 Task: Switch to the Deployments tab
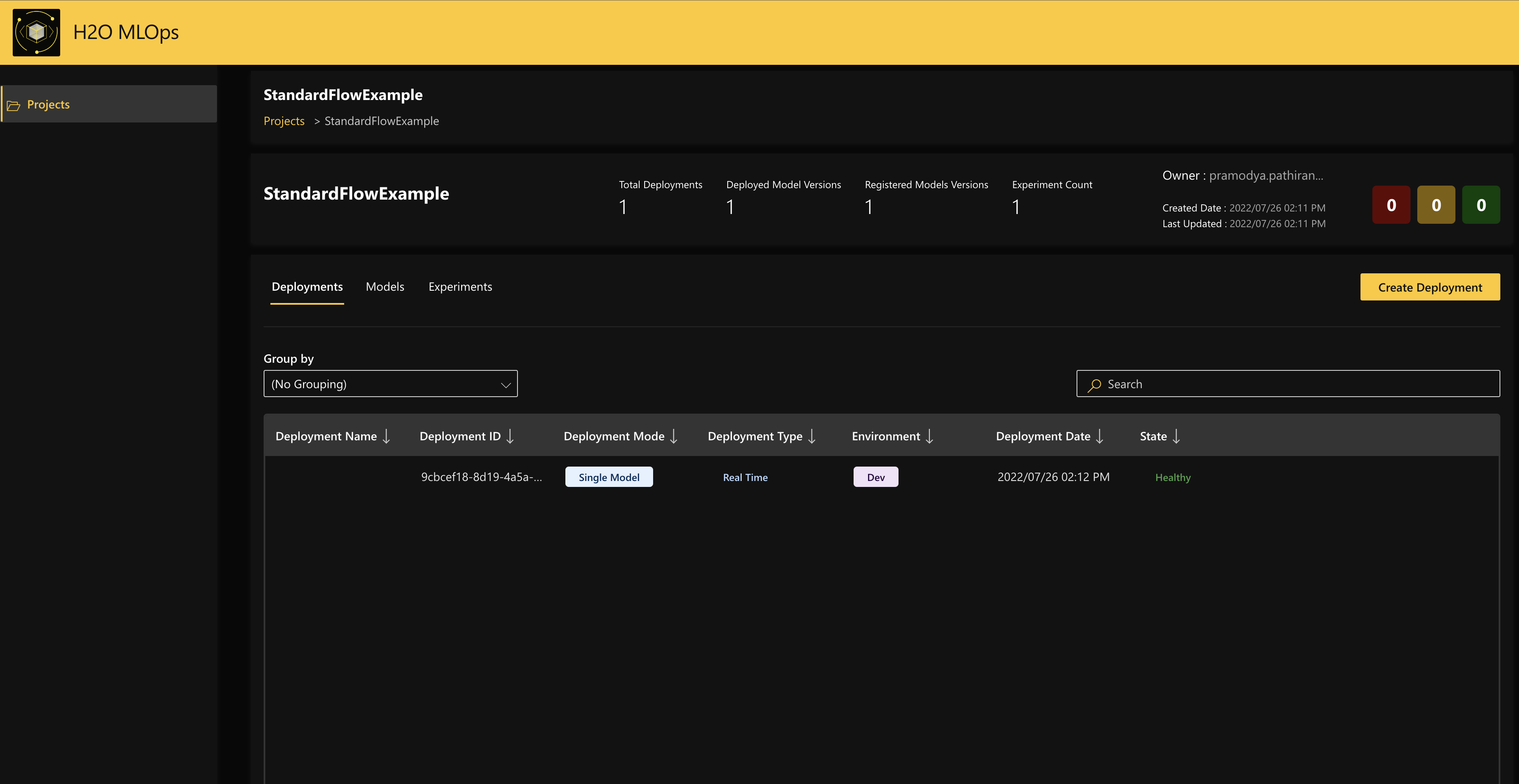point(307,287)
